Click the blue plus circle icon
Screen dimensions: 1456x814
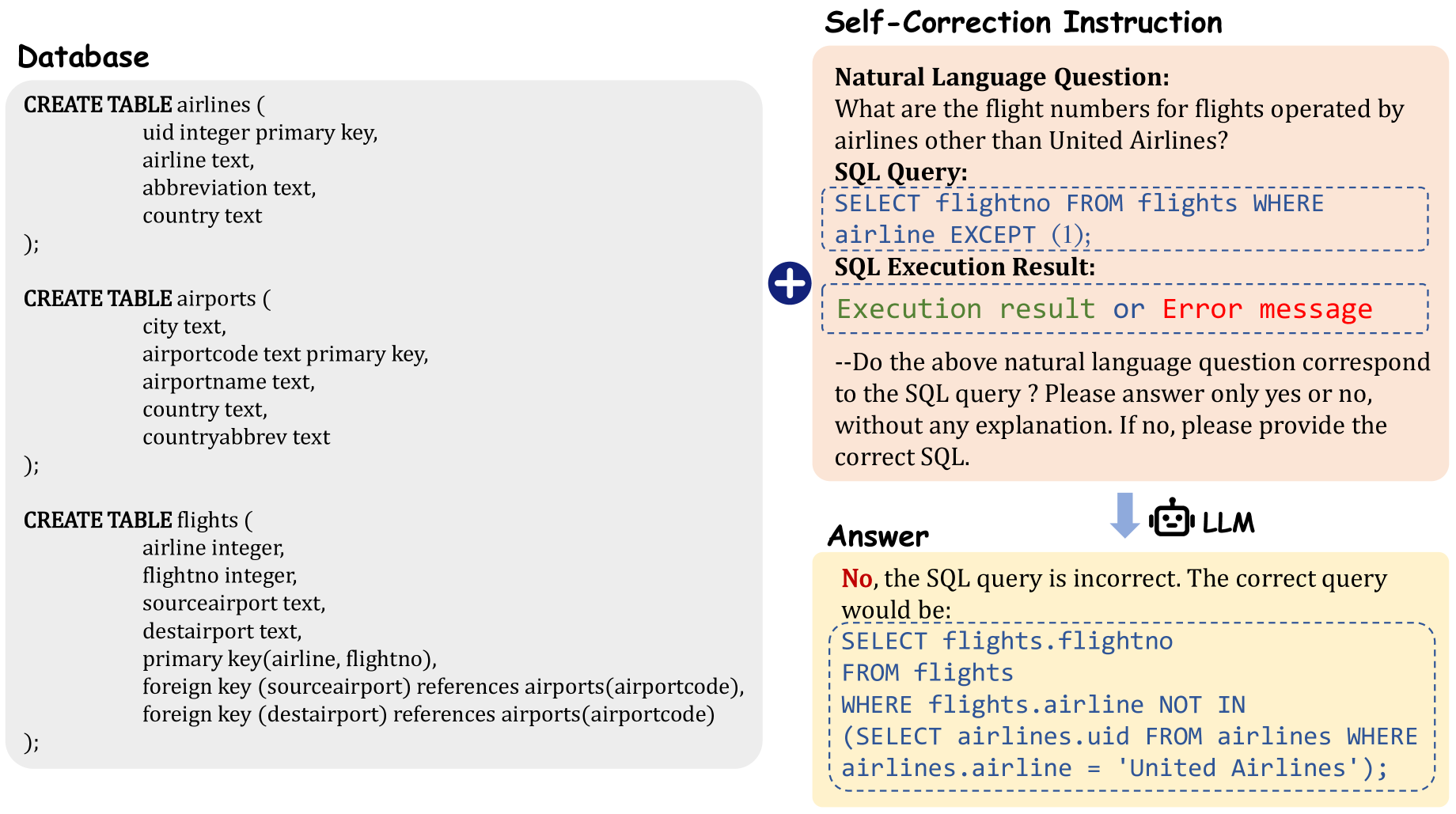pyautogui.click(x=789, y=283)
